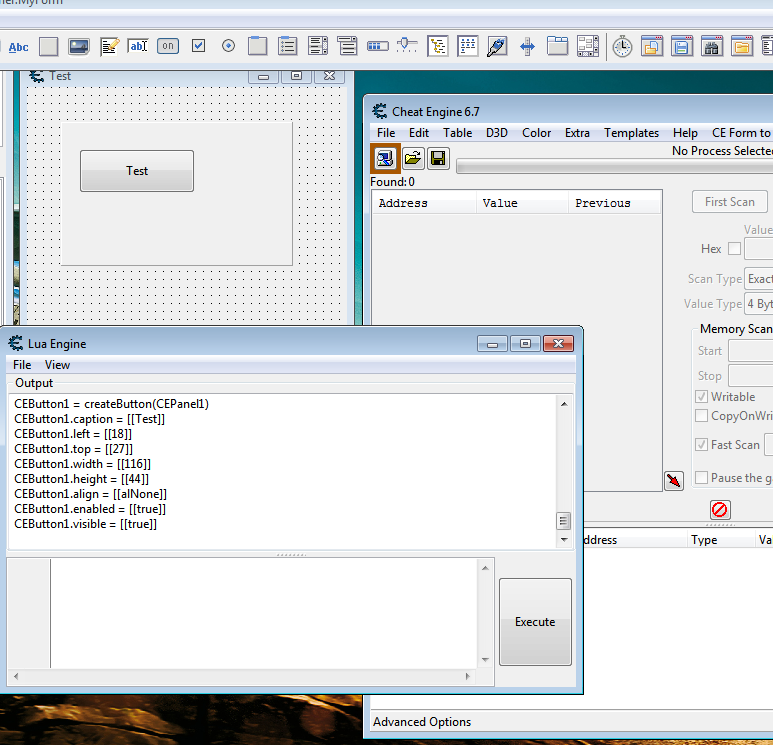This screenshot has height=745, width=773.
Task: Choose the 'on' toggle box component icon
Action: 168,46
